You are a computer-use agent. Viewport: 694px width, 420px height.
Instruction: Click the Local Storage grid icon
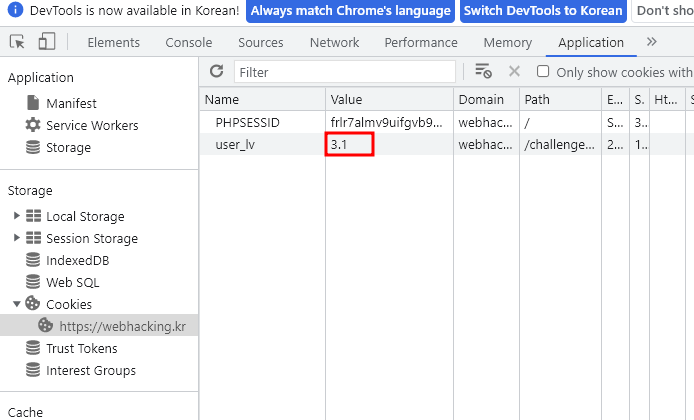pos(33,216)
